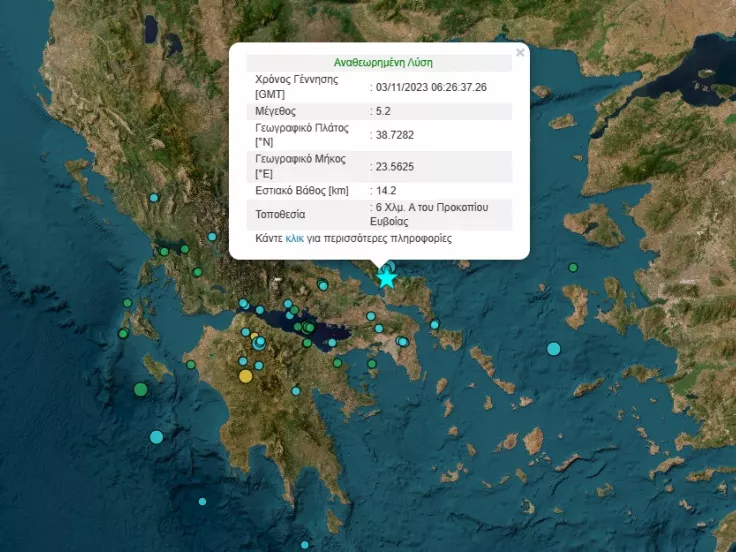736x552 pixels.
Task: Click the cyan marker just below the popup's left corner
Action: pos(212,237)
